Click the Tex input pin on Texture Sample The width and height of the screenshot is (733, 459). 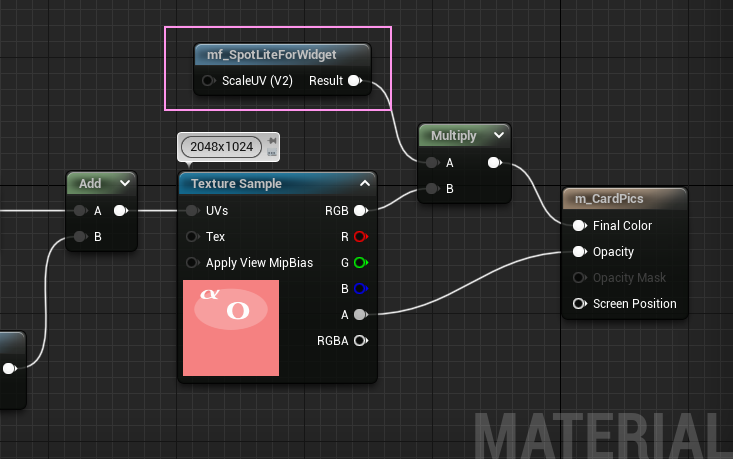(192, 237)
